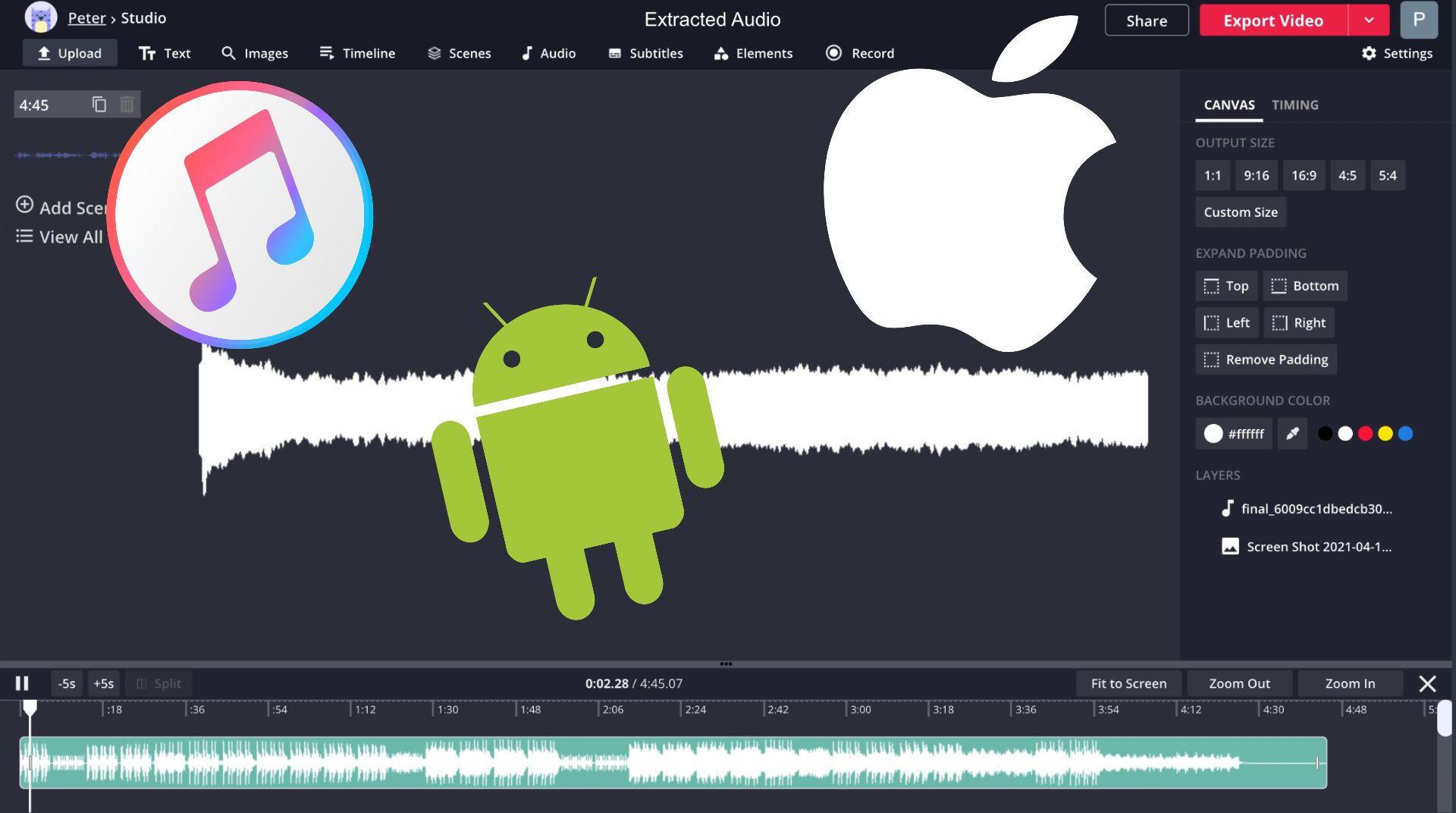Select the duplicate scene icon

pyautogui.click(x=99, y=104)
